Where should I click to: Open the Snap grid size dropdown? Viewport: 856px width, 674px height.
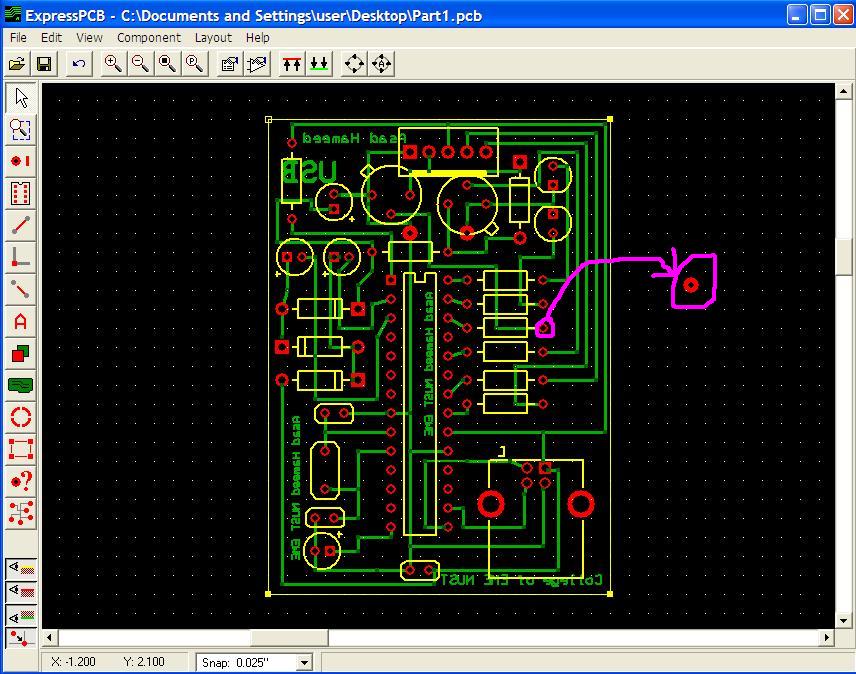point(304,663)
